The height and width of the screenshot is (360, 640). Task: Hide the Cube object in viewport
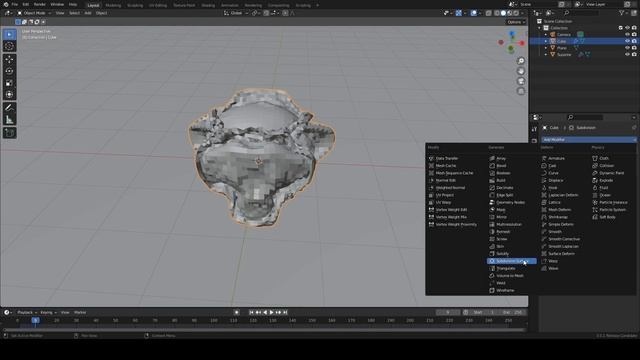coord(627,41)
